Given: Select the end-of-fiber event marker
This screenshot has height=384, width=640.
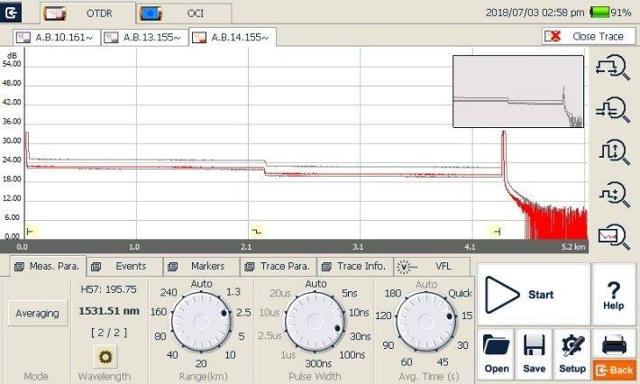Looking at the screenshot, I should 497,231.
